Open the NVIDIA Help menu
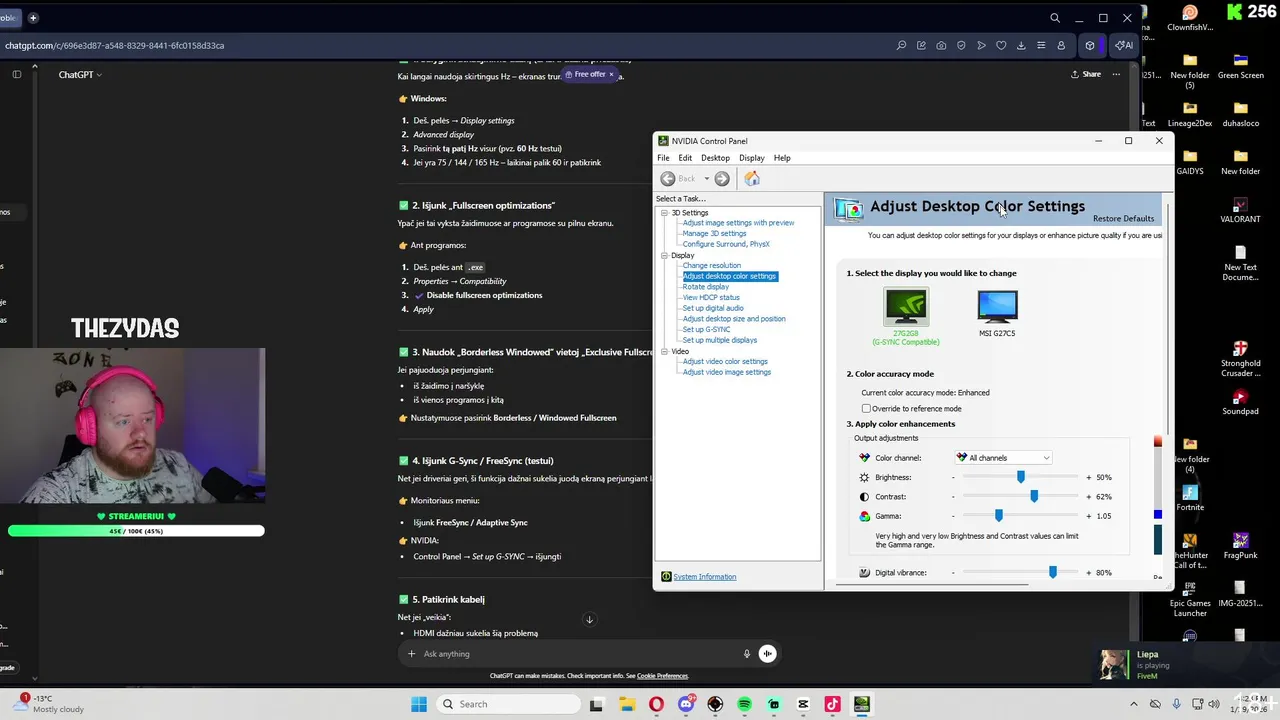Screen dimensions: 1280x720 pos(782,158)
